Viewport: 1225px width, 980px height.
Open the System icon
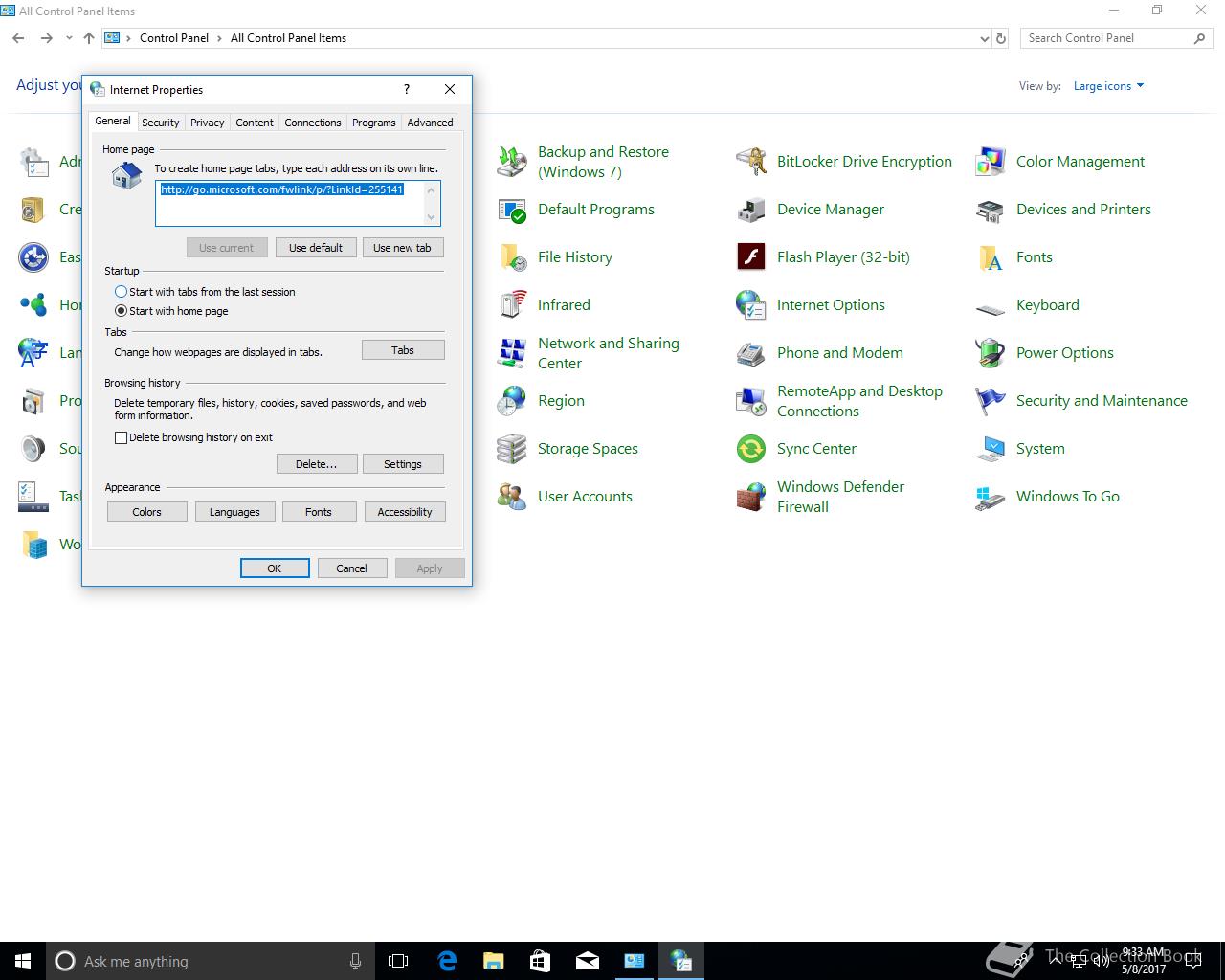[x=991, y=449]
